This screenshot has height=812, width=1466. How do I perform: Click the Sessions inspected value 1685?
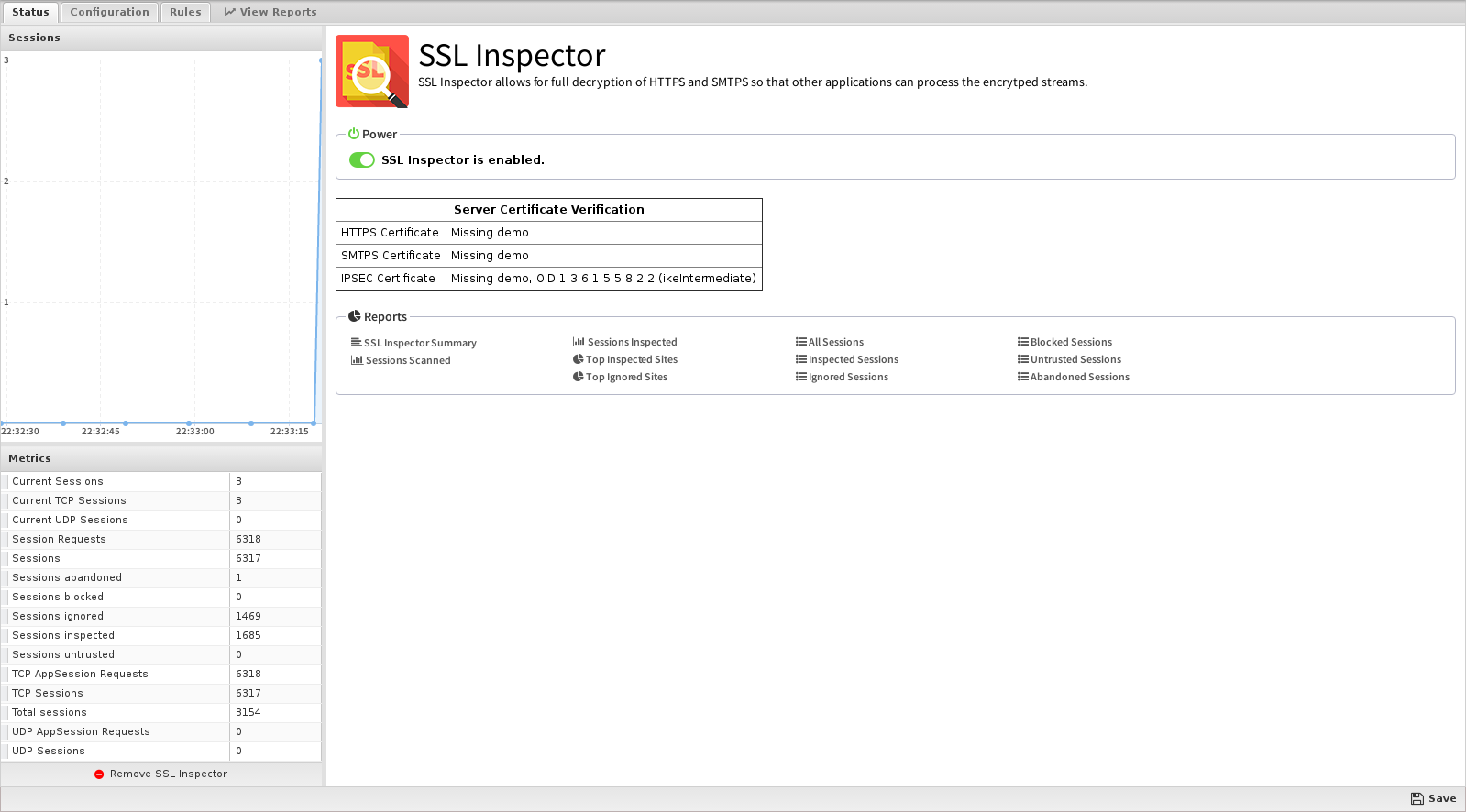(248, 635)
